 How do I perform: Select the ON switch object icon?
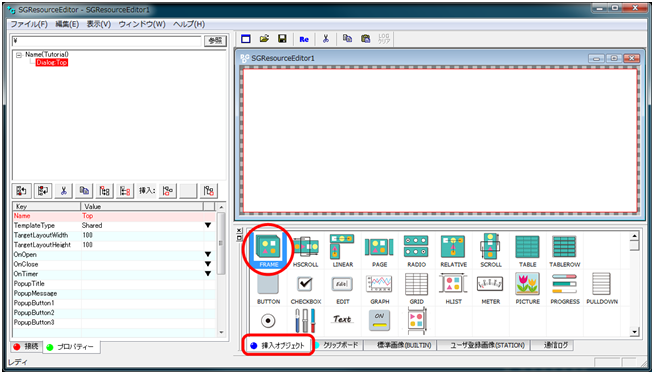[379, 320]
